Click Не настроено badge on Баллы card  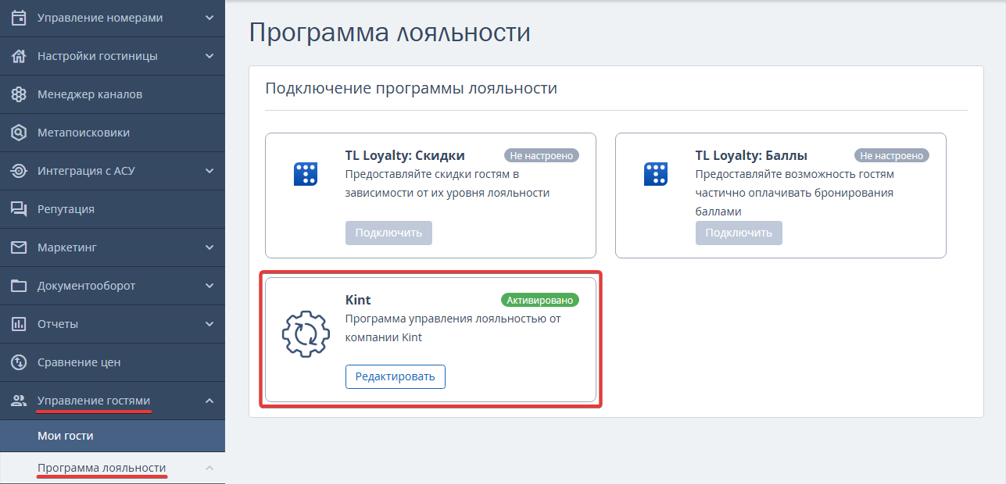click(891, 155)
